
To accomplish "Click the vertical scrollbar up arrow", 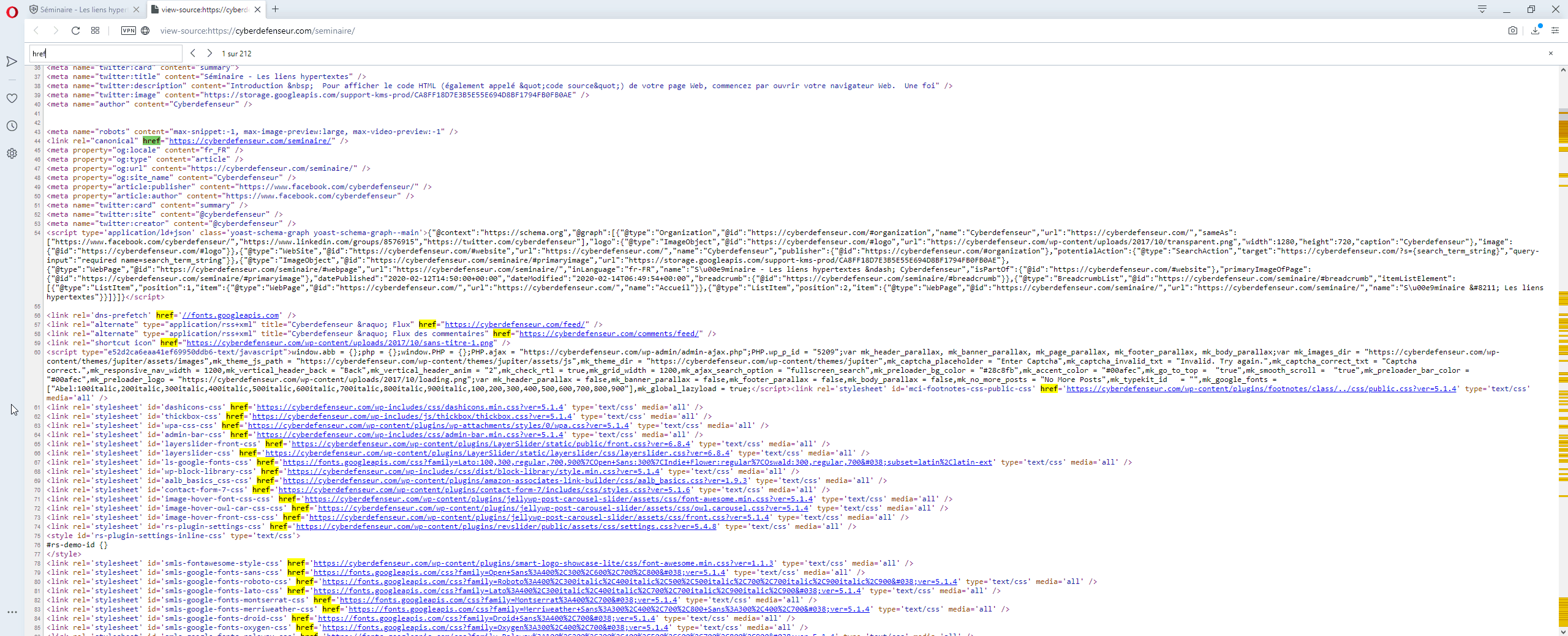I will (1562, 70).
